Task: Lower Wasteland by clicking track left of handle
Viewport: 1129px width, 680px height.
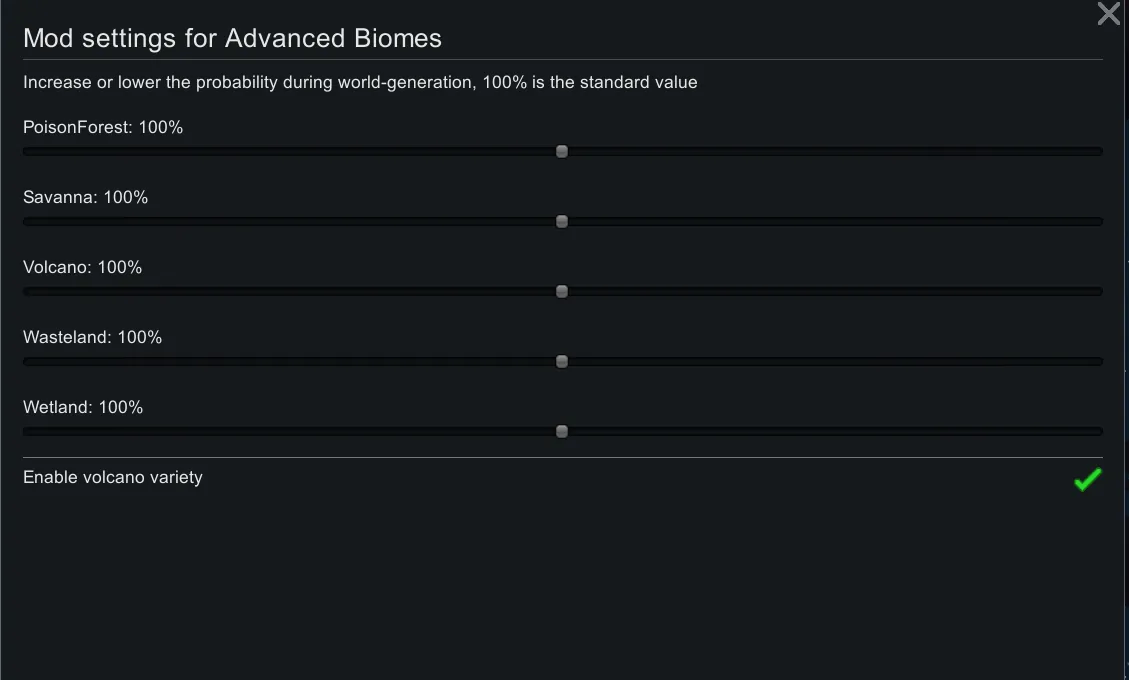Action: coord(290,362)
